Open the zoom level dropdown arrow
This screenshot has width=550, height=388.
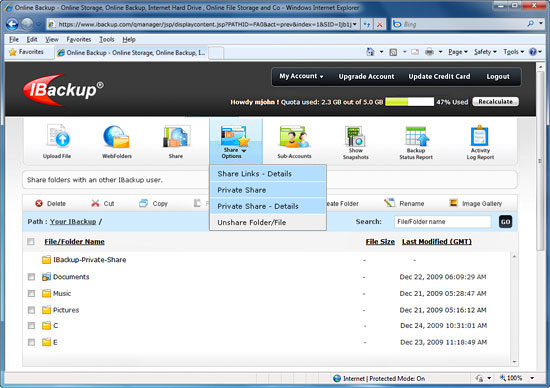tap(532, 378)
